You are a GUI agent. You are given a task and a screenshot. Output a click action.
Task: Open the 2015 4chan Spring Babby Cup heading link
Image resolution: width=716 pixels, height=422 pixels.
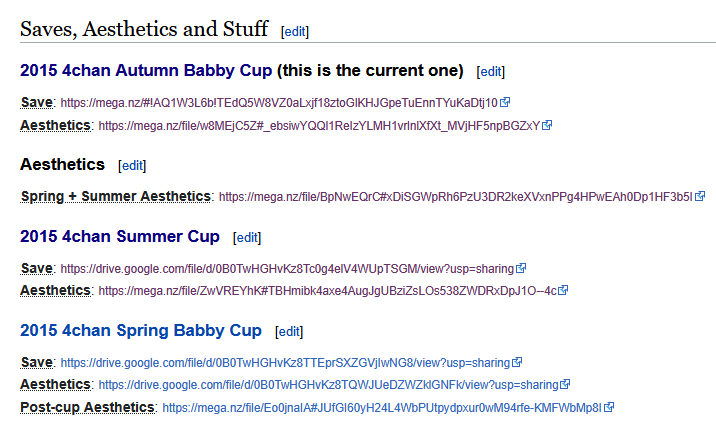[141, 331]
